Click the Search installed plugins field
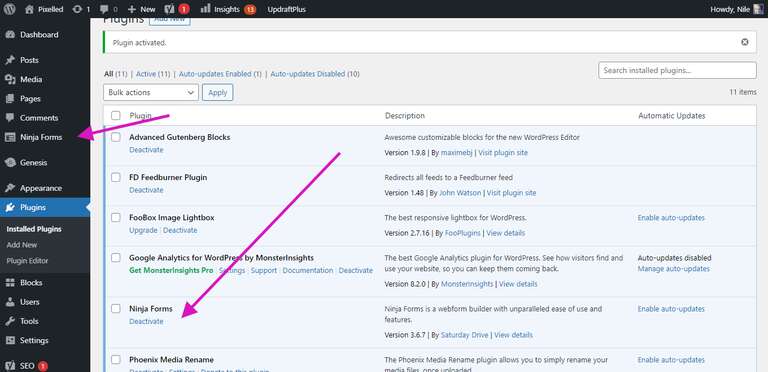The width and height of the screenshot is (768, 372). point(677,70)
